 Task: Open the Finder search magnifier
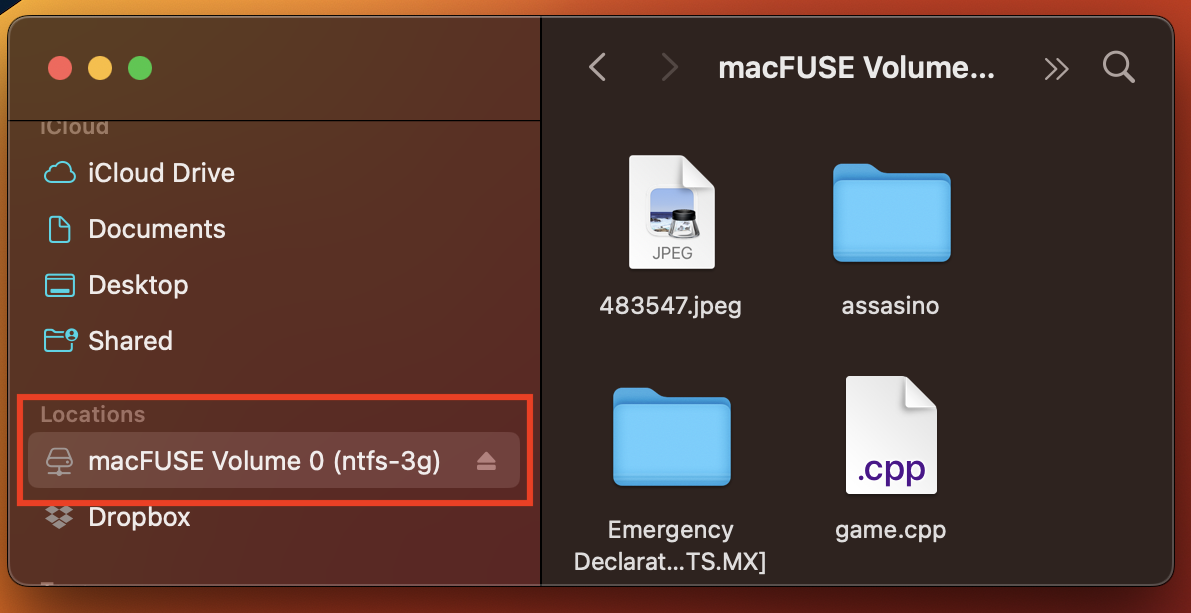1118,68
